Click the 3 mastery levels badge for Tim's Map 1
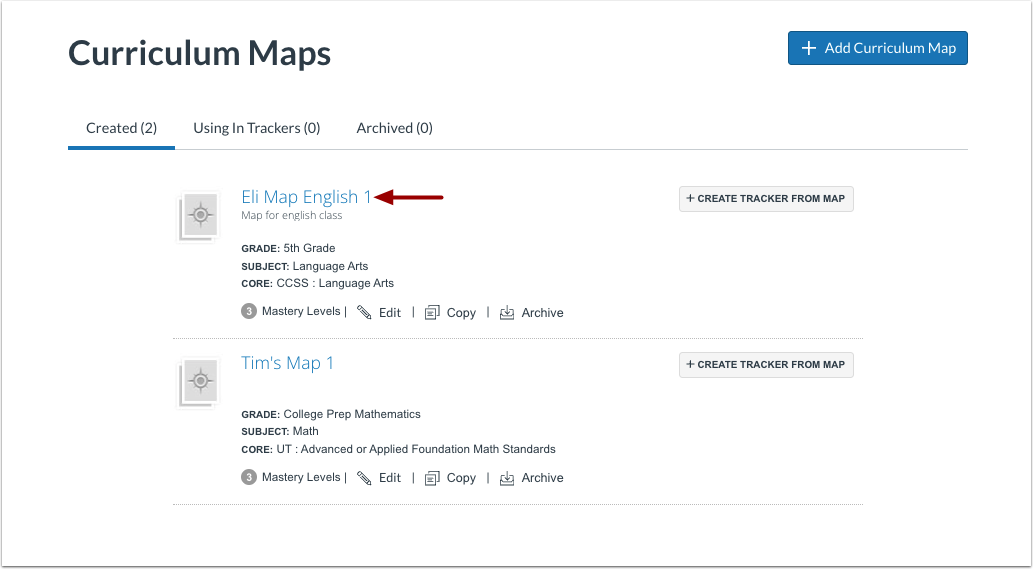 [x=248, y=477]
